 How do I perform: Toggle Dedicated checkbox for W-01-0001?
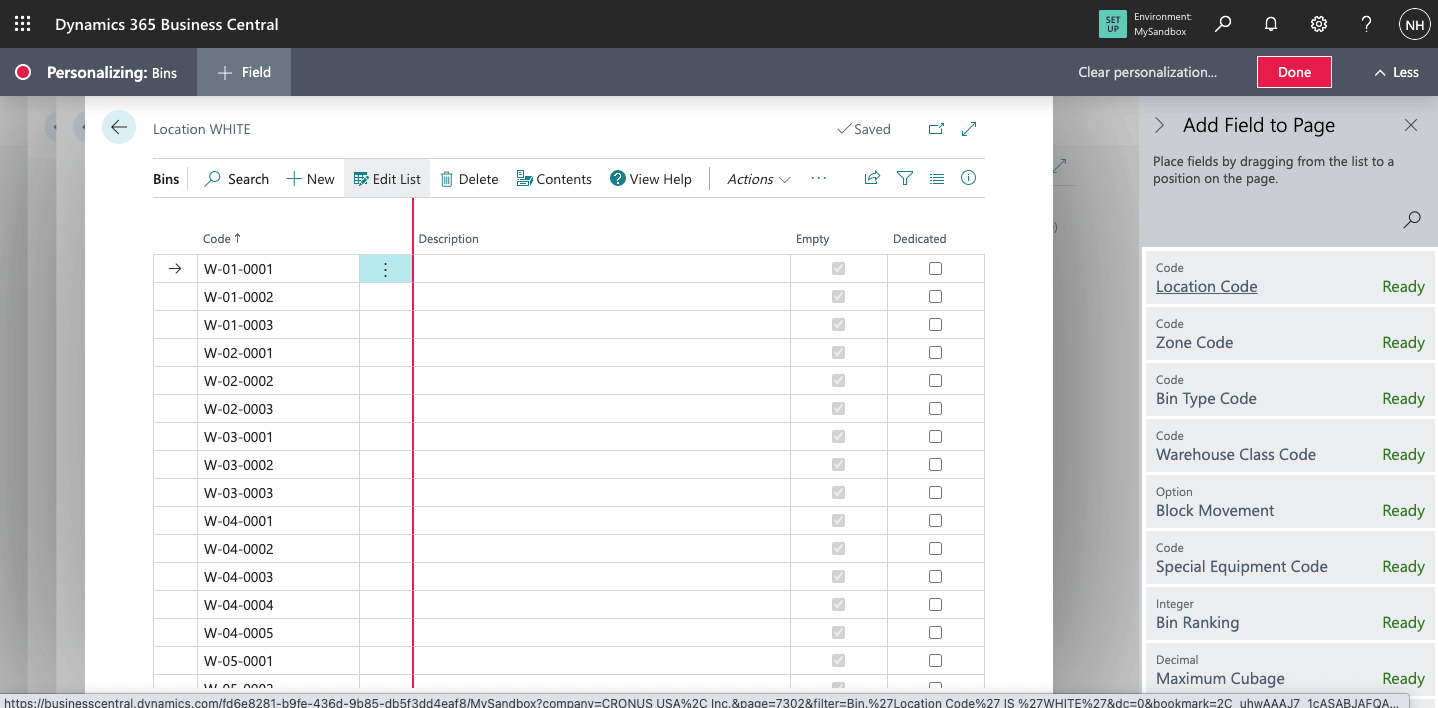935,269
